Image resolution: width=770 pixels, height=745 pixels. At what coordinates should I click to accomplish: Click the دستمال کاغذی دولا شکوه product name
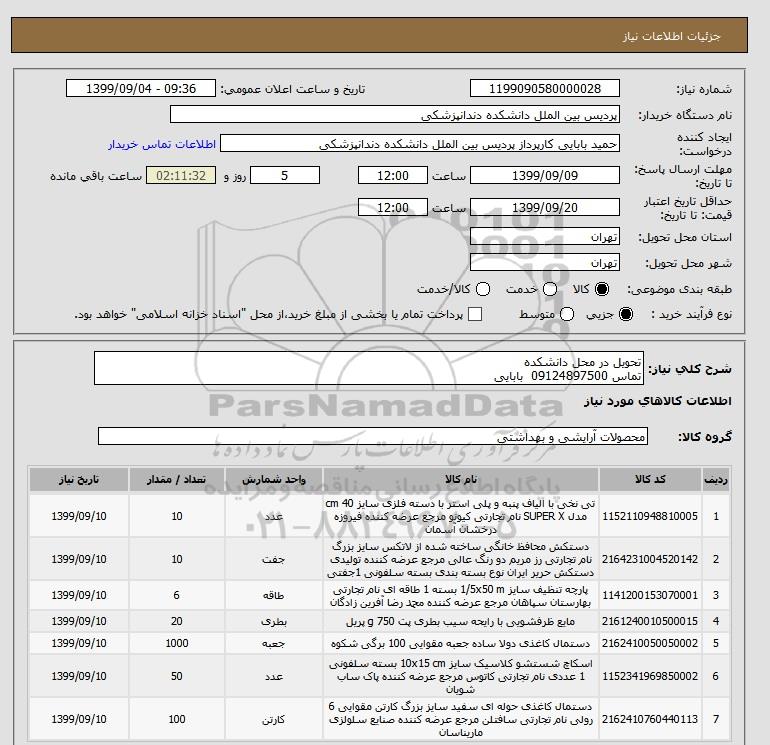461,643
